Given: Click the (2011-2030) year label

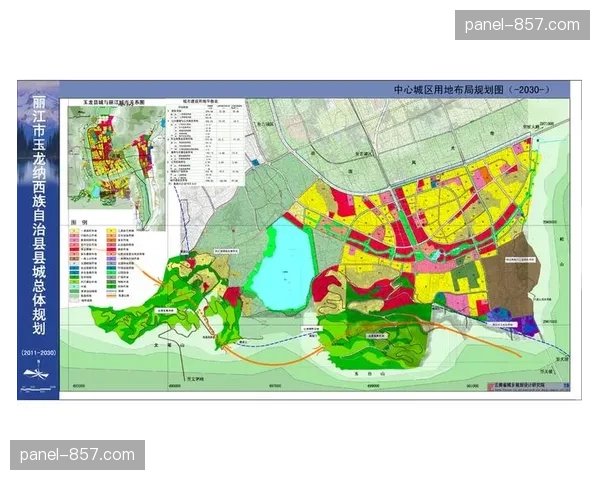Looking at the screenshot, I should point(37,354).
